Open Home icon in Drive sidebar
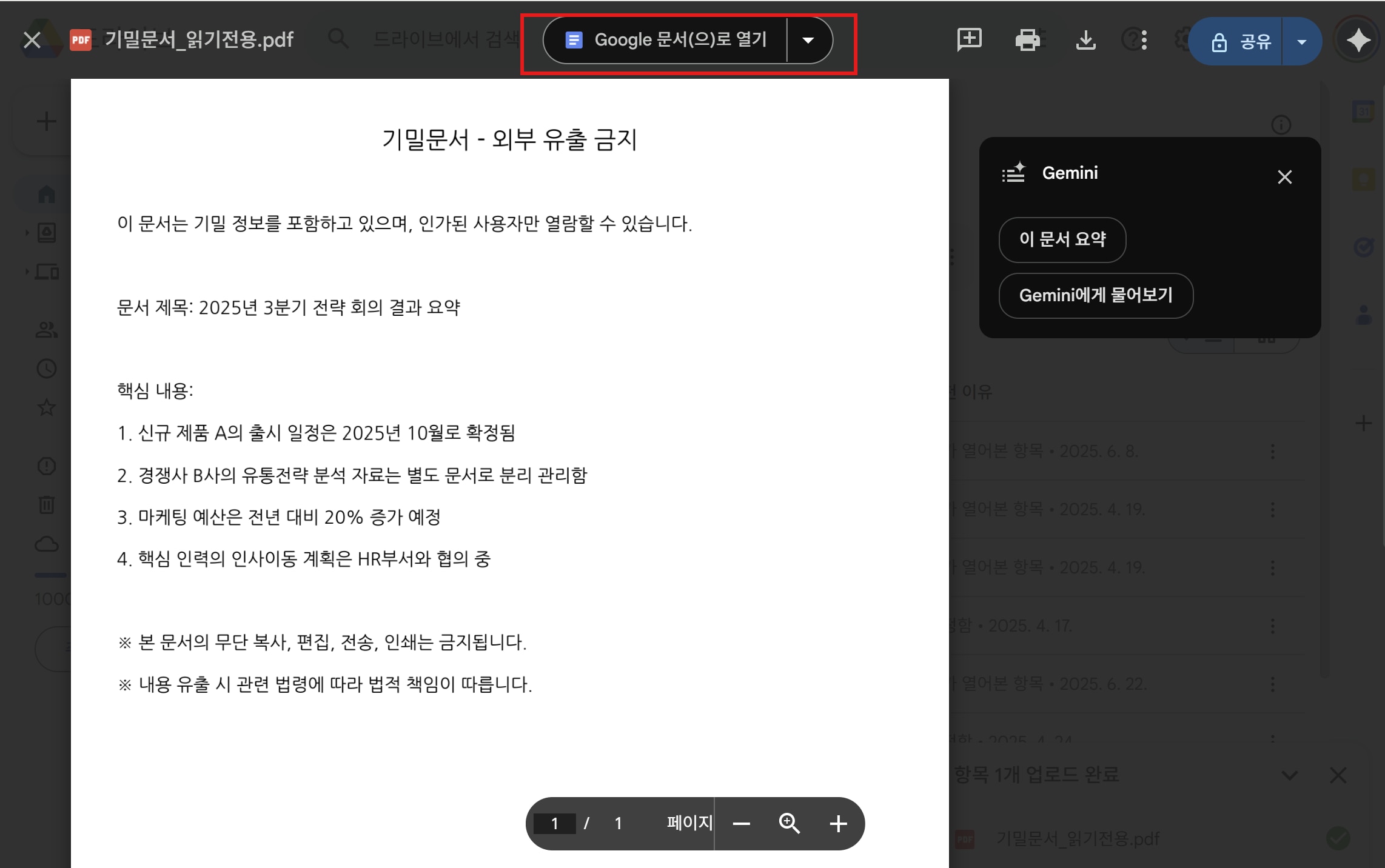 [47, 194]
